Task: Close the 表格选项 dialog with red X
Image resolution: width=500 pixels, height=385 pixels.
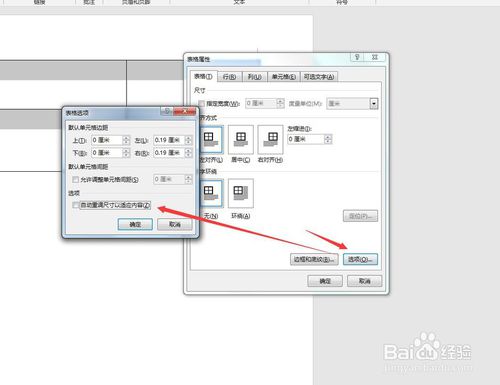Action: click(184, 111)
